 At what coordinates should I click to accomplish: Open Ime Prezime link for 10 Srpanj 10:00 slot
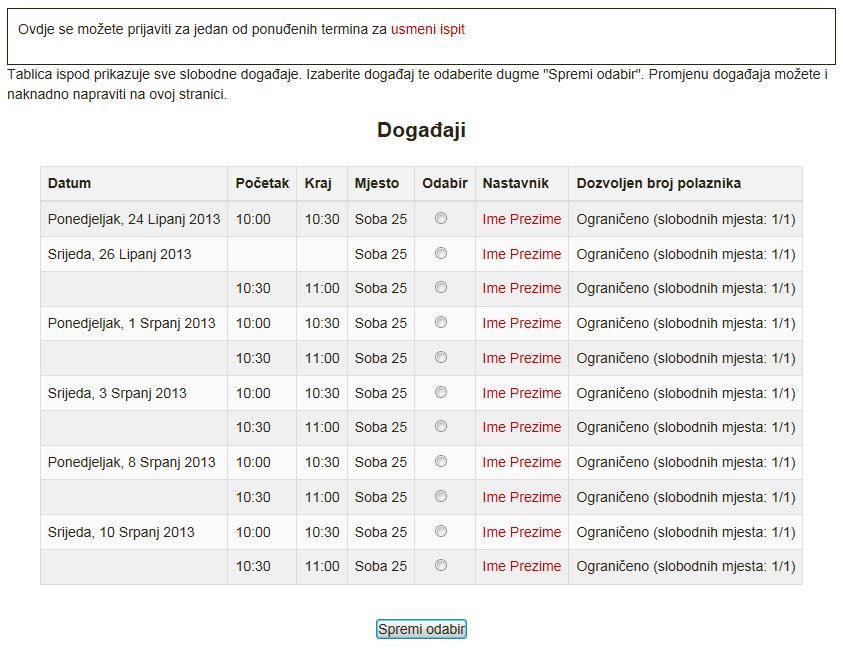[x=521, y=532]
